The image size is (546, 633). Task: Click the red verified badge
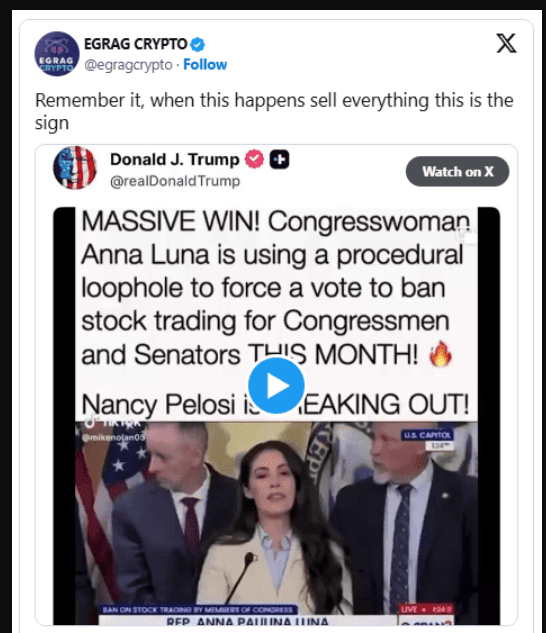tap(254, 159)
